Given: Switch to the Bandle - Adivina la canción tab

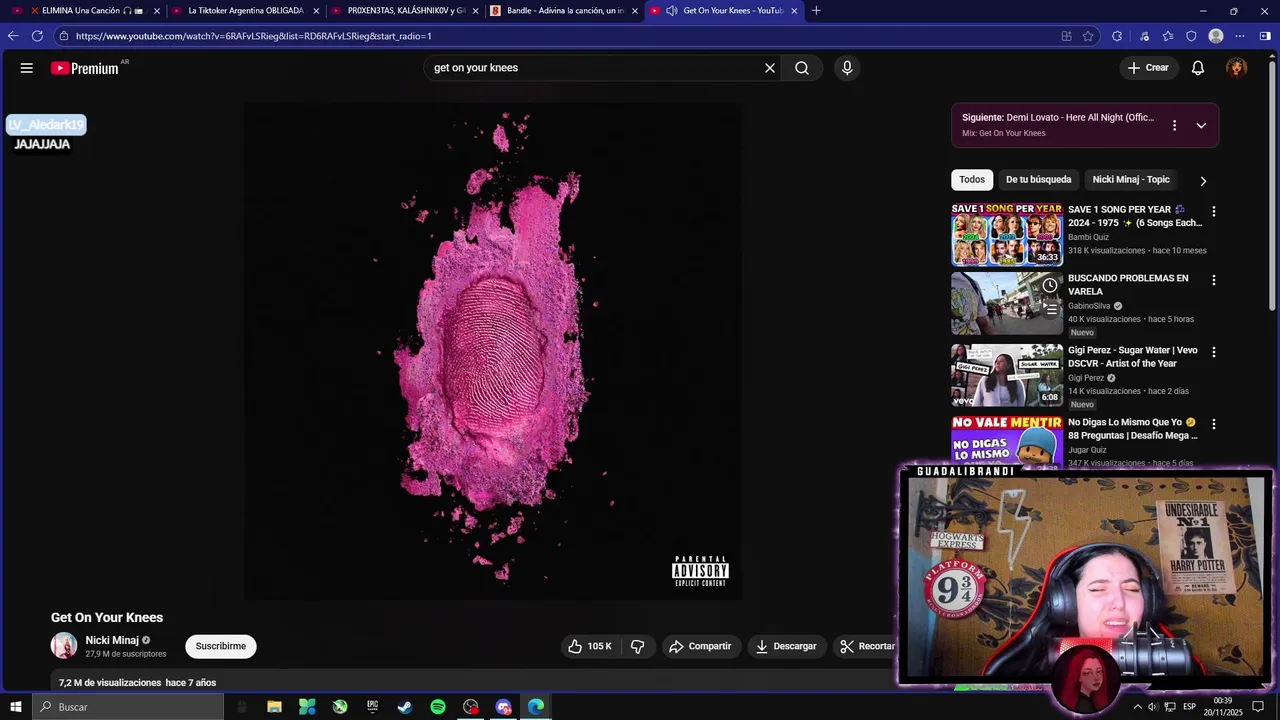Looking at the screenshot, I should click(x=565, y=11).
